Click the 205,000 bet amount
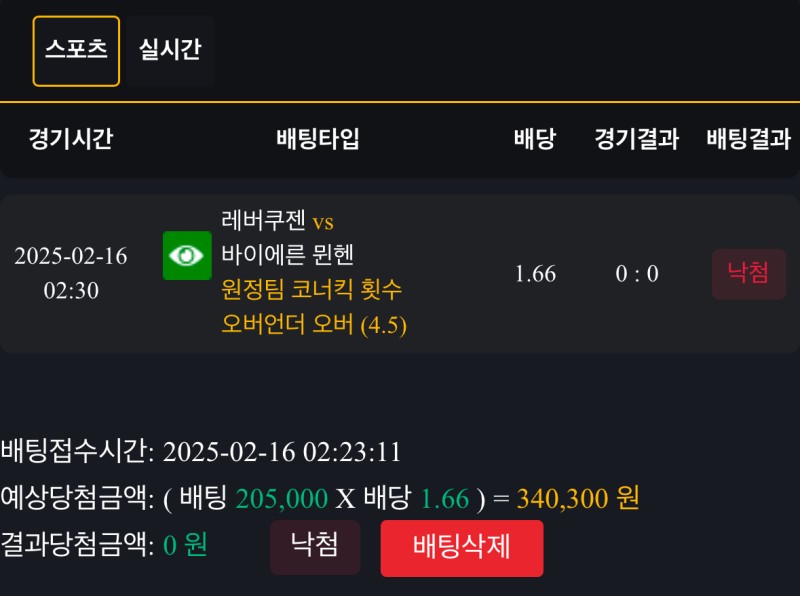This screenshot has height=596, width=800. [282, 498]
